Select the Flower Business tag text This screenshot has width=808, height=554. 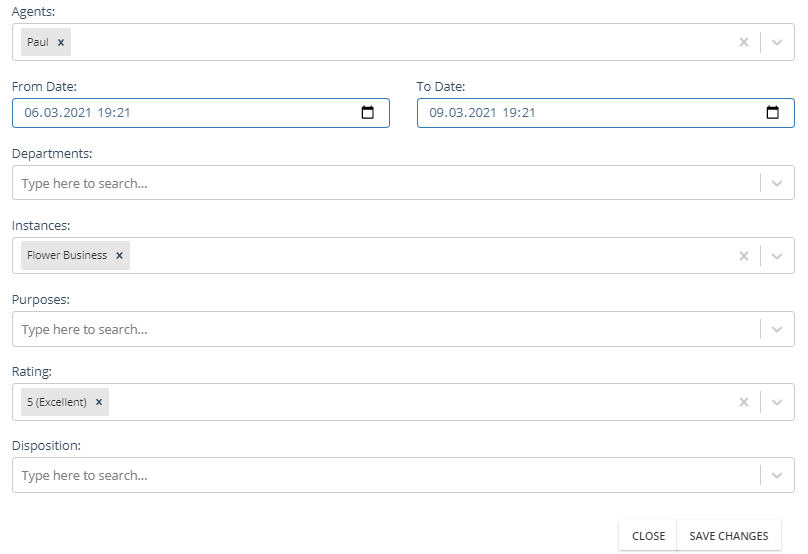67,255
